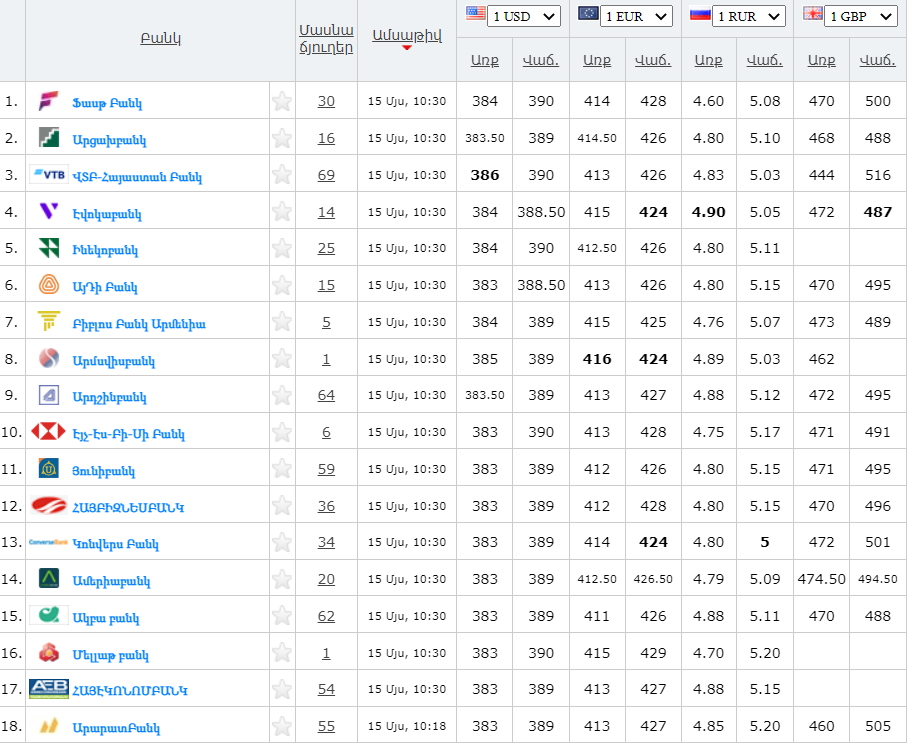Open the 1 RUR currency dropdown
908x743 pixels.
coord(748,16)
